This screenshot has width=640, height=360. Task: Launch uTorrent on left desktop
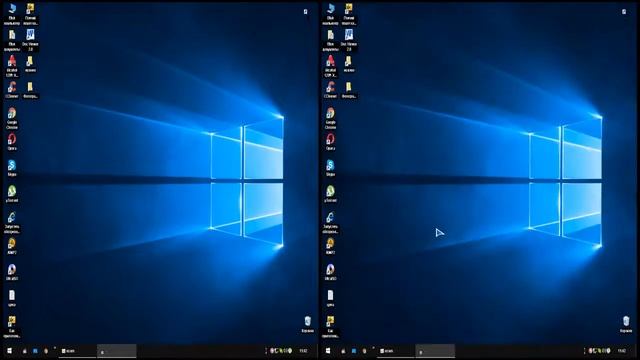tap(12, 194)
